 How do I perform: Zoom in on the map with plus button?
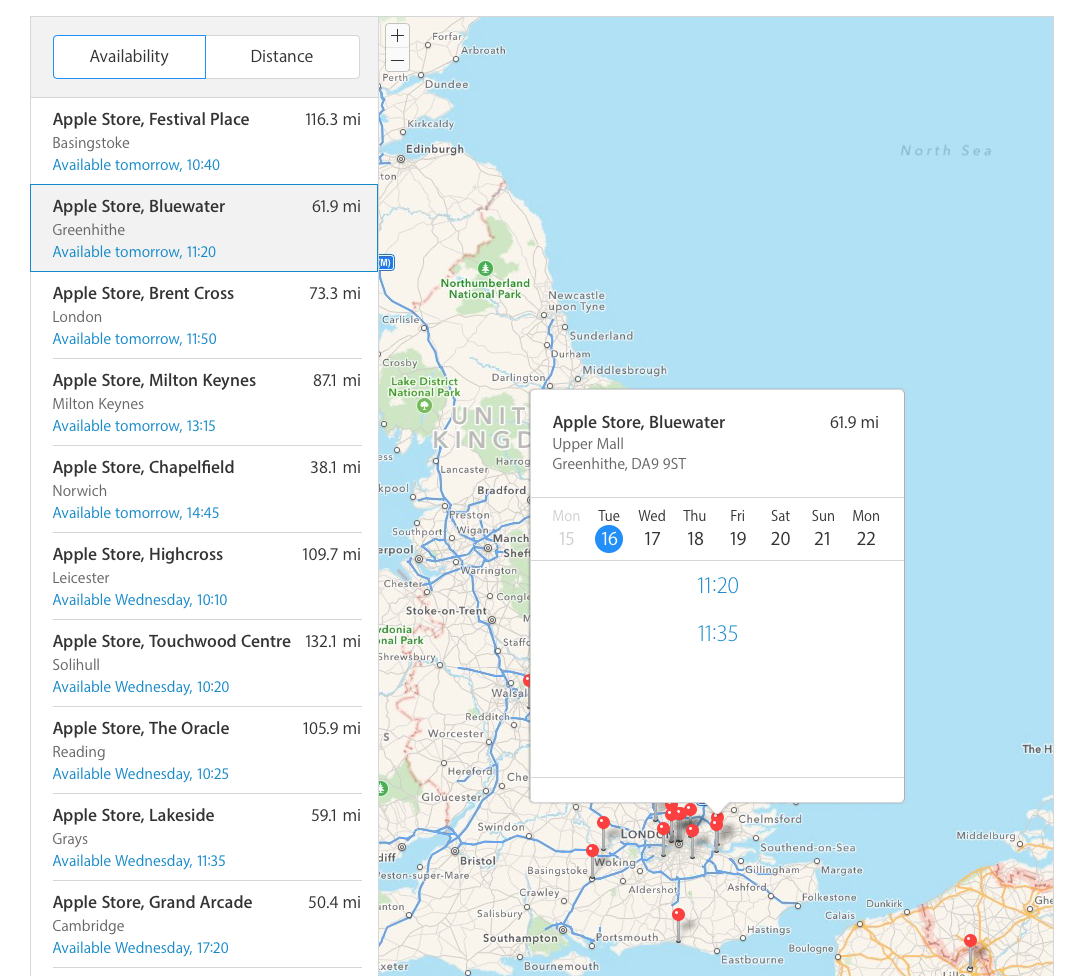tap(397, 35)
